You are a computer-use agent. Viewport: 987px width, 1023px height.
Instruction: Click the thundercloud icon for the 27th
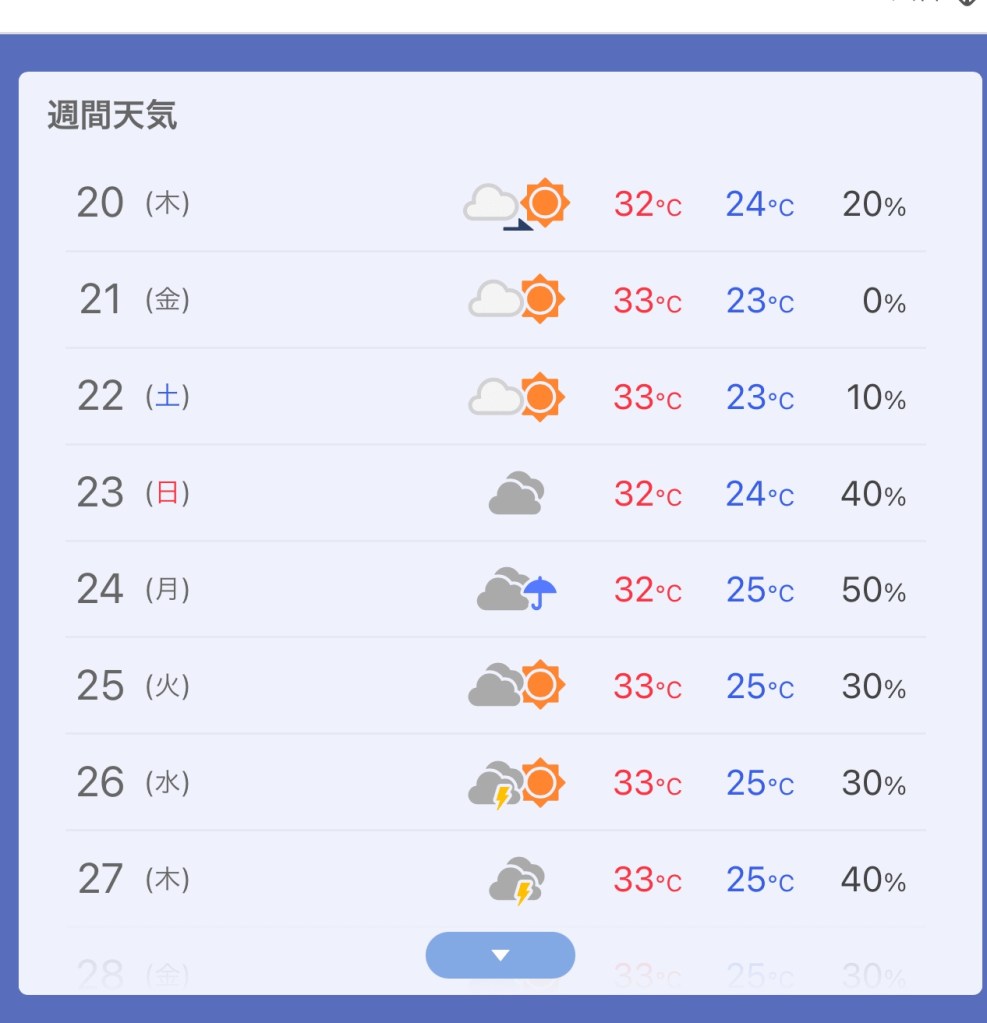516,880
